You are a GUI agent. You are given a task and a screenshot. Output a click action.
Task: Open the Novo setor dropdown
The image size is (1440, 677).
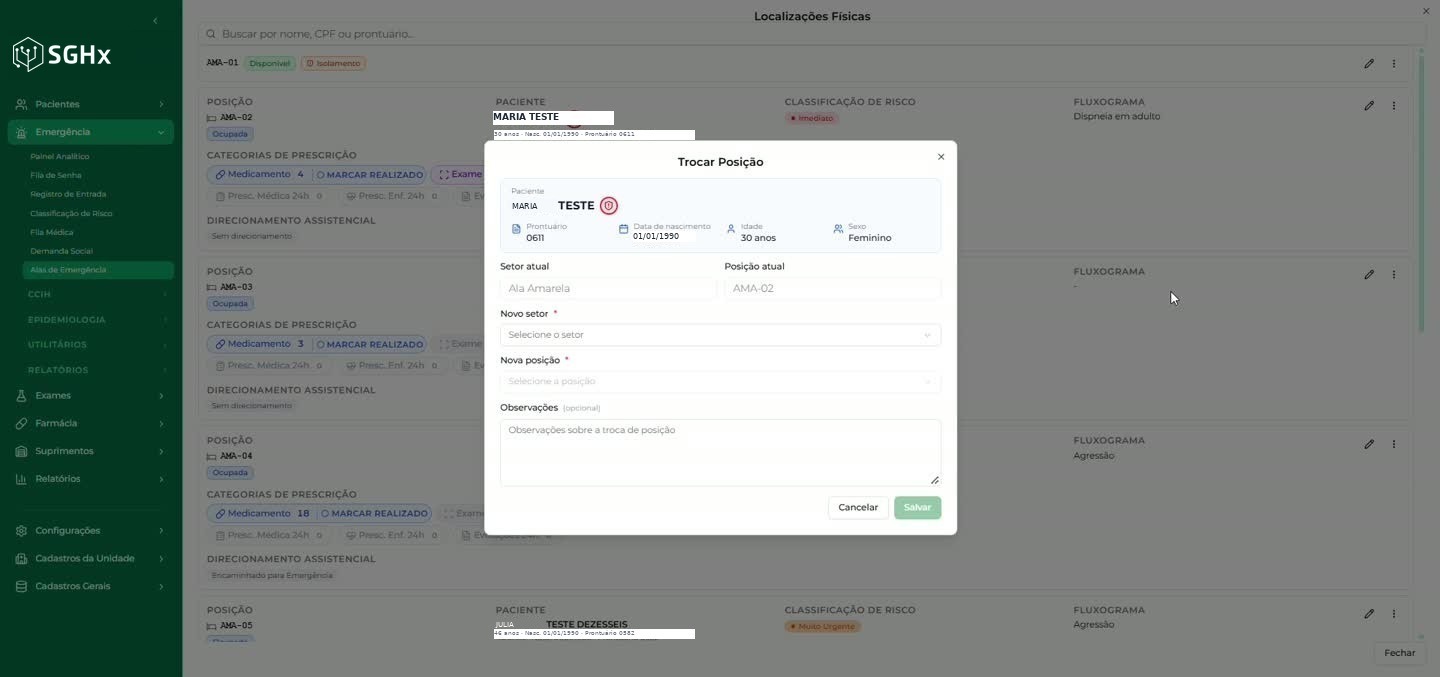720,335
